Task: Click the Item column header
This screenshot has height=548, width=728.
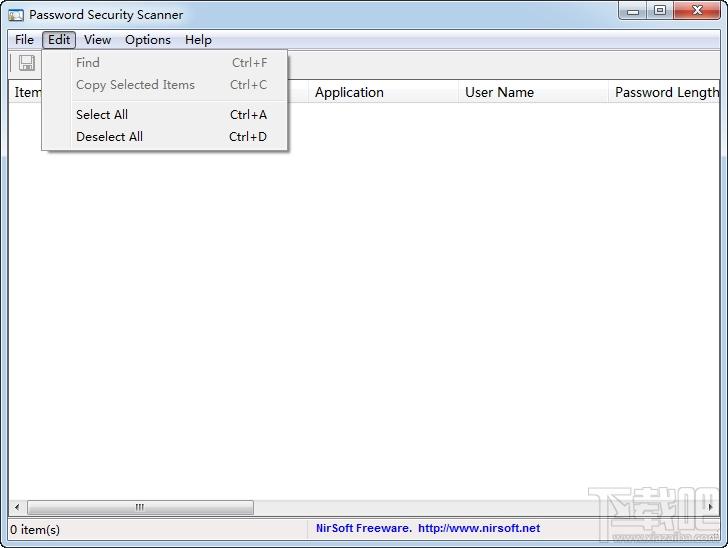Action: [26, 92]
